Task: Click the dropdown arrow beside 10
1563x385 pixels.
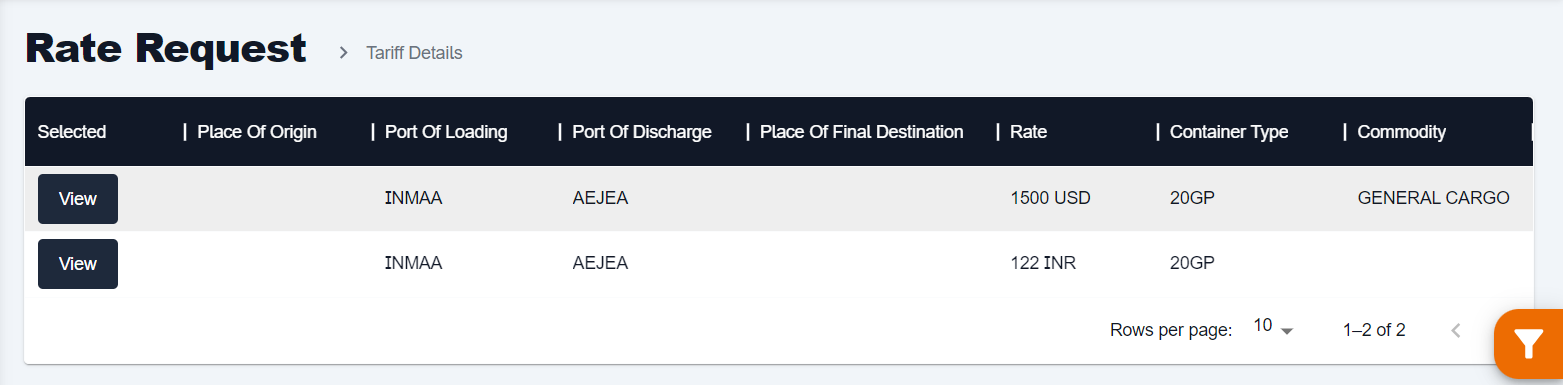Action: tap(1287, 331)
